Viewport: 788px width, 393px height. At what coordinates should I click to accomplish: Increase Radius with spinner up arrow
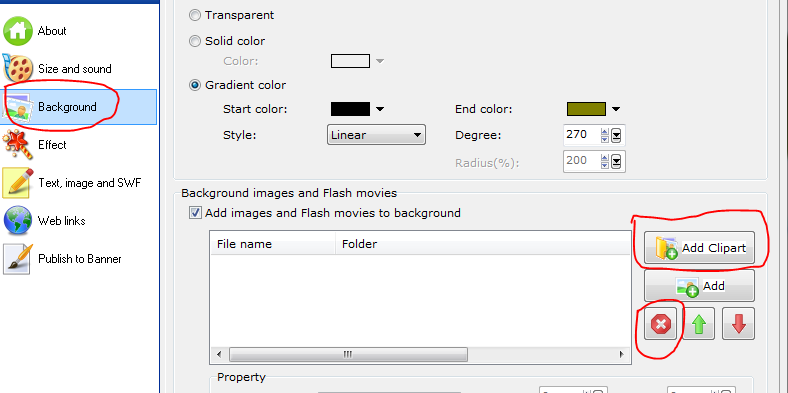pos(605,158)
